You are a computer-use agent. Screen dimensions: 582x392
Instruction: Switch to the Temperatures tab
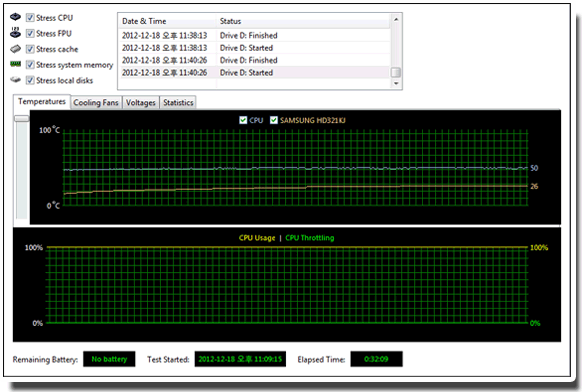coord(42,102)
